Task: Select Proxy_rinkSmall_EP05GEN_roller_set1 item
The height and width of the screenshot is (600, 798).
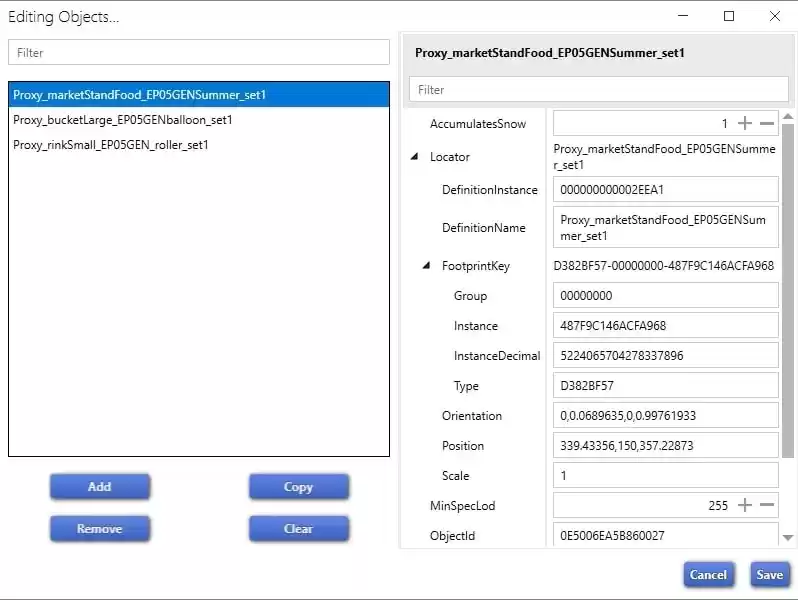Action: coord(111,145)
